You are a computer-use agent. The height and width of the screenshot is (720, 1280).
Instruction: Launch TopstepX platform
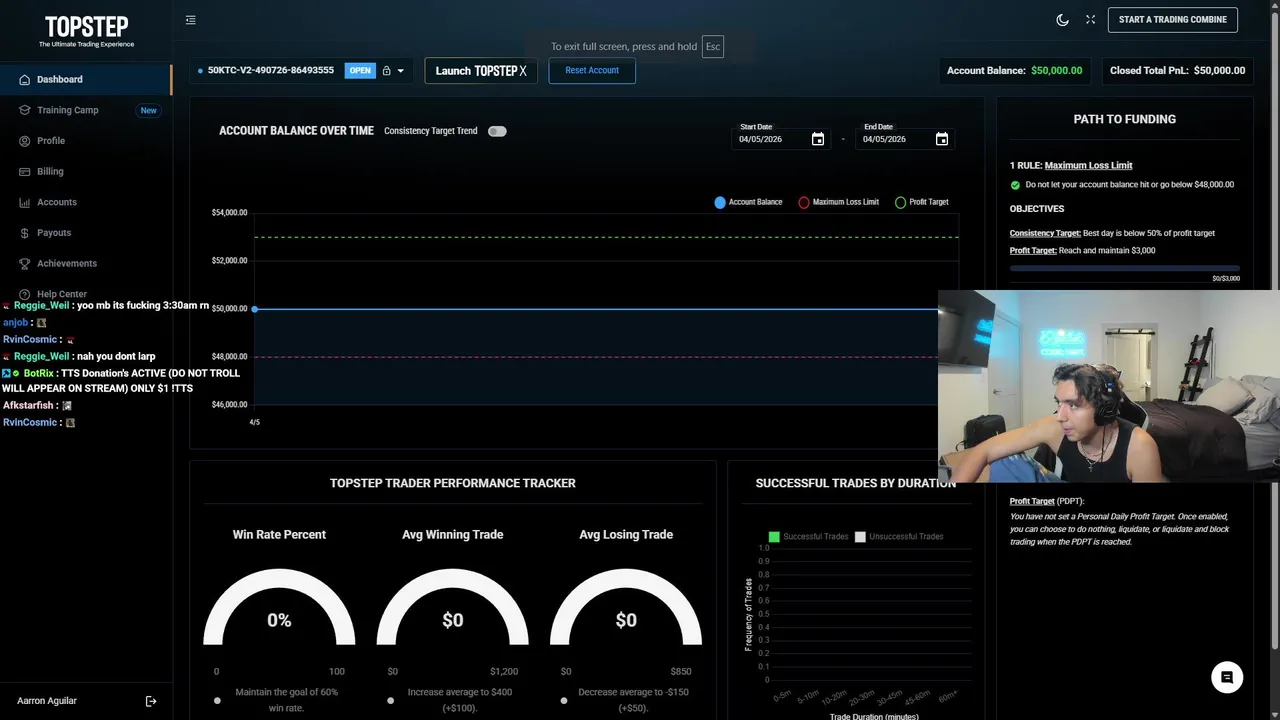pyautogui.click(x=481, y=71)
